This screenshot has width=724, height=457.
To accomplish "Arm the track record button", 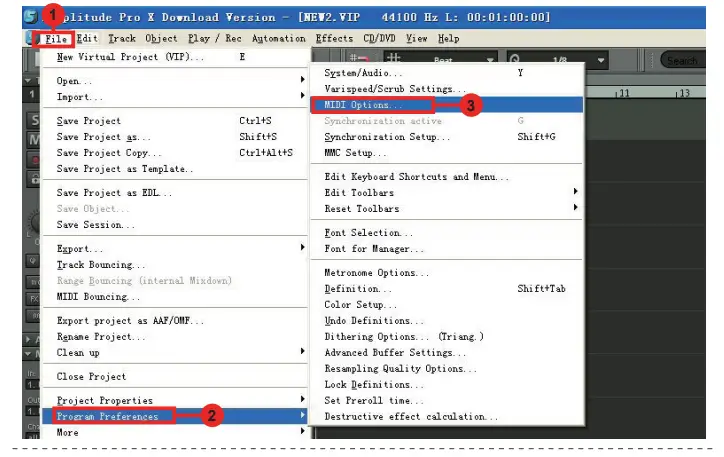I will (x=35, y=160).
